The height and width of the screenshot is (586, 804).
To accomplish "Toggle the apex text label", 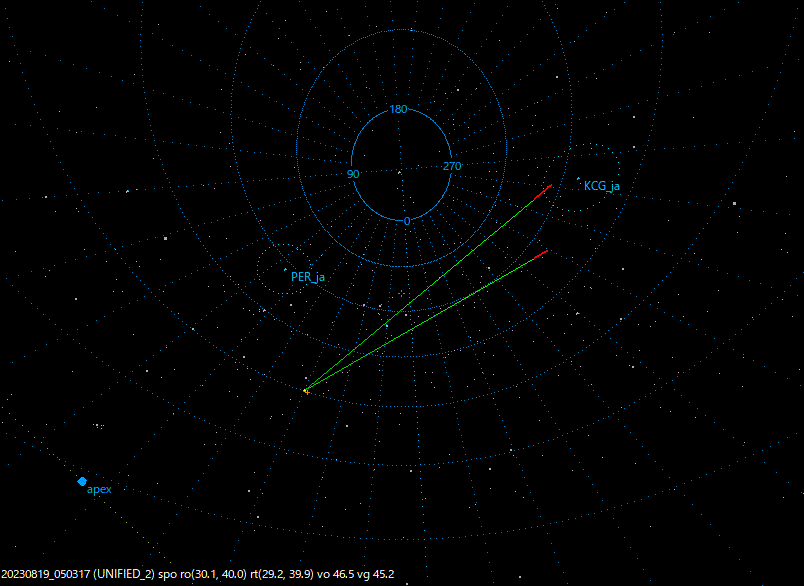I will pyautogui.click(x=100, y=490).
